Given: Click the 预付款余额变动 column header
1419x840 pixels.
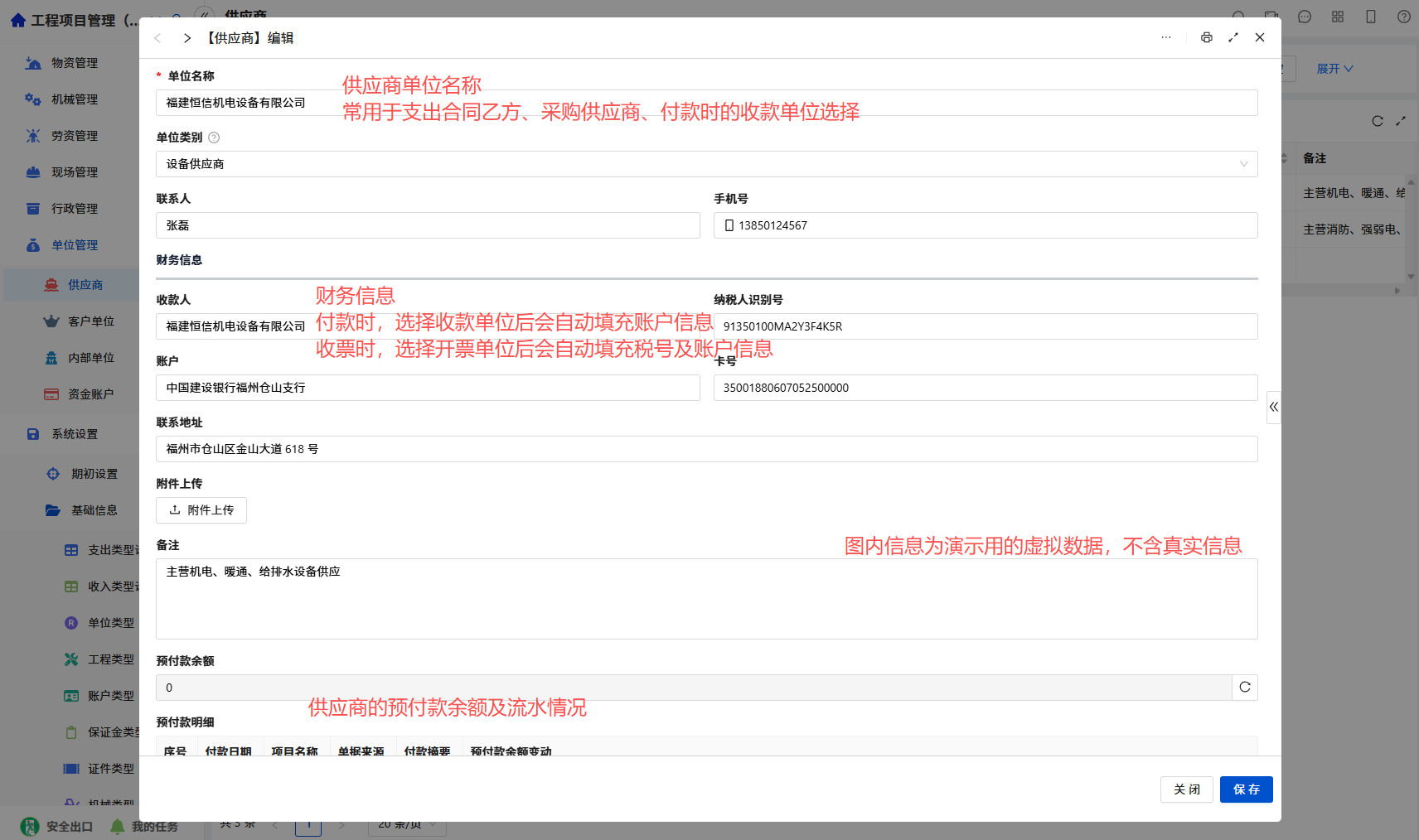Looking at the screenshot, I should [511, 750].
